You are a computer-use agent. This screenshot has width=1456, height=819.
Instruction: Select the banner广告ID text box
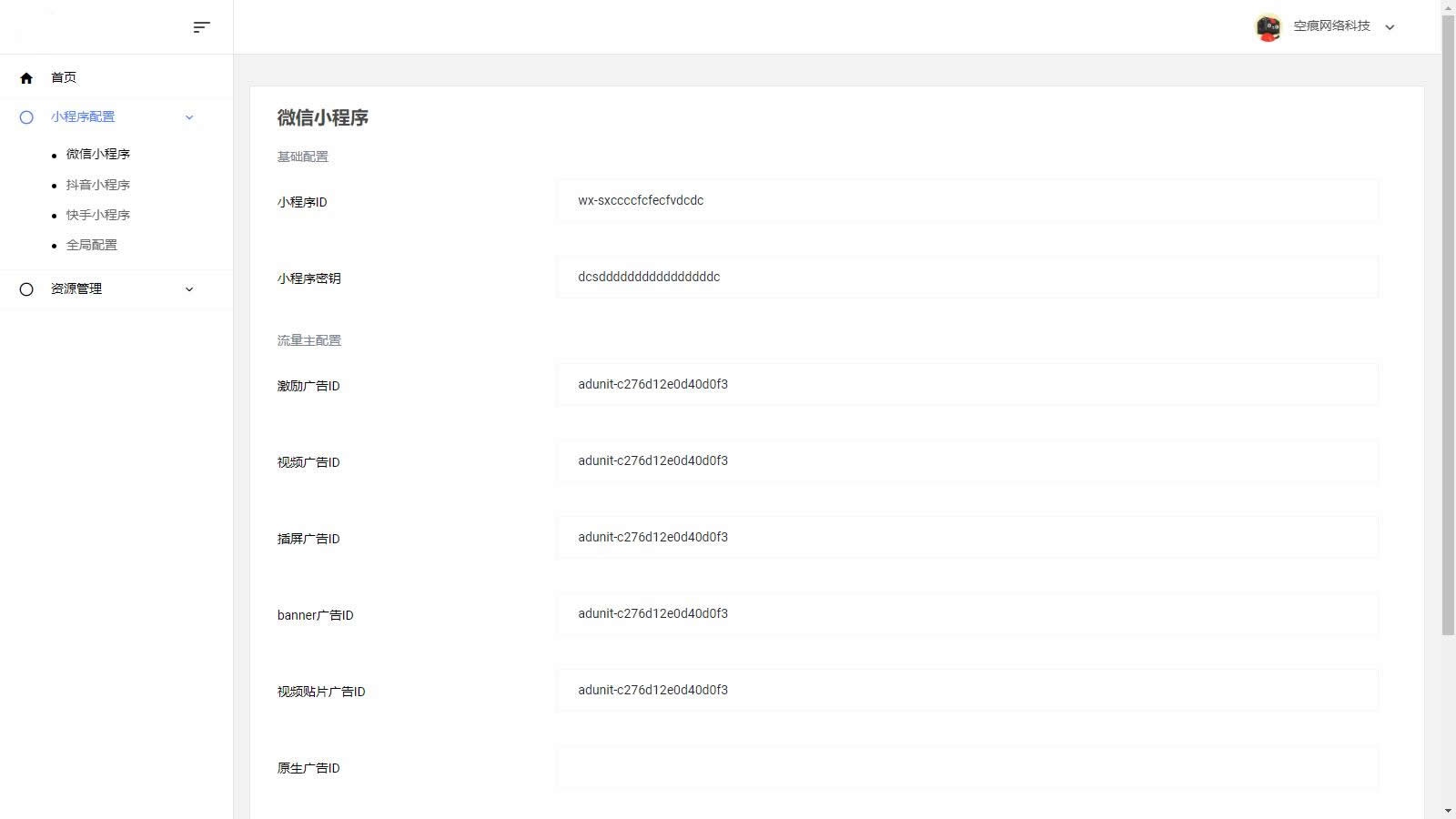point(966,614)
